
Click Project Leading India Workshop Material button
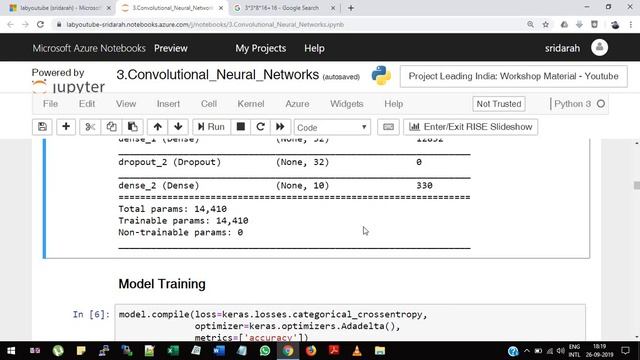(x=513, y=76)
